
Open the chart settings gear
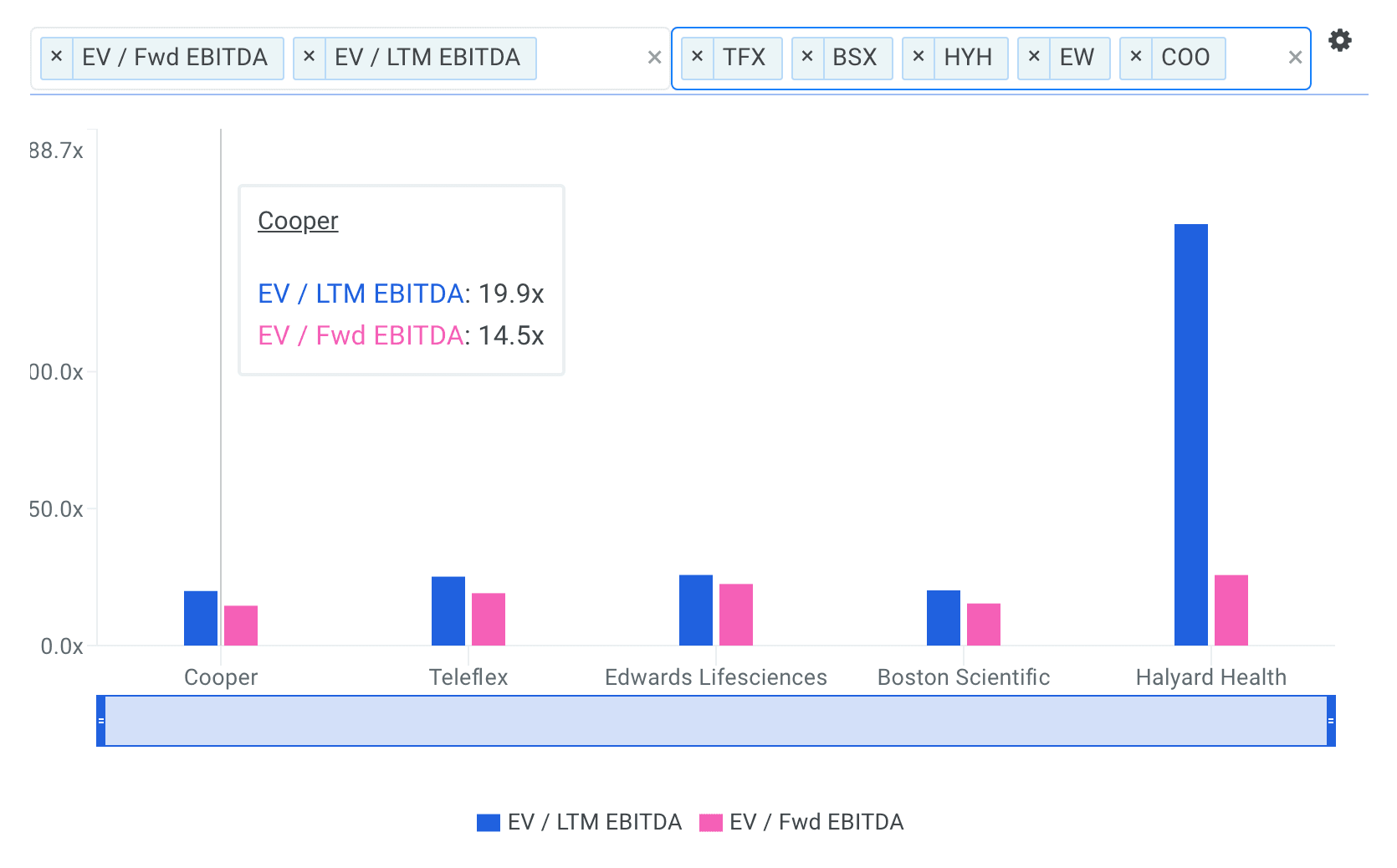(1340, 40)
